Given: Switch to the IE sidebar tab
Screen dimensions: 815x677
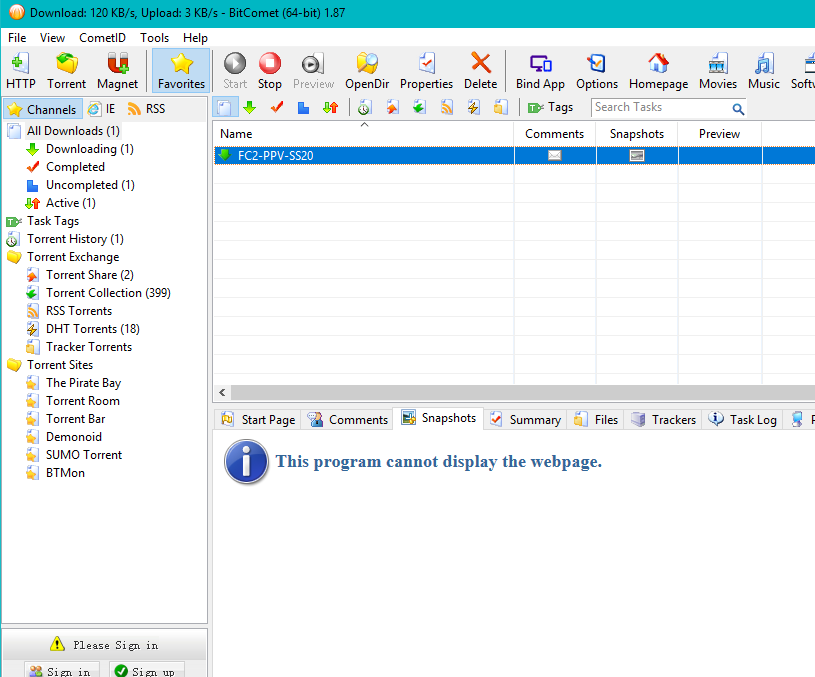Looking at the screenshot, I should 102,109.
